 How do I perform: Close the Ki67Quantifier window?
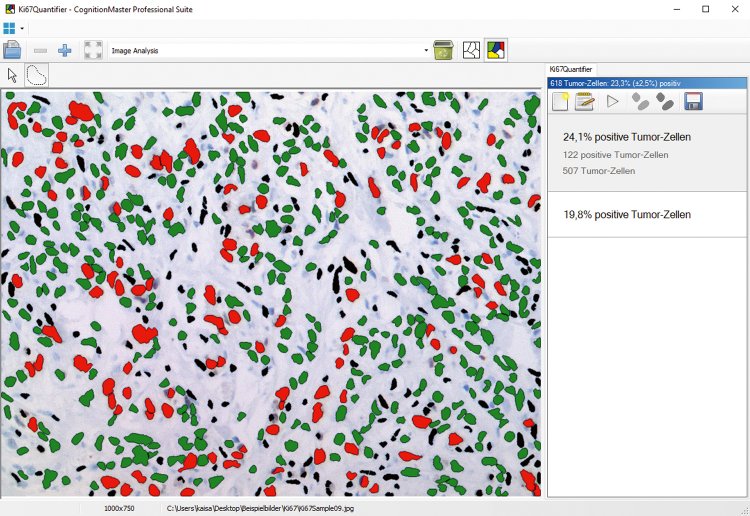(x=735, y=9)
